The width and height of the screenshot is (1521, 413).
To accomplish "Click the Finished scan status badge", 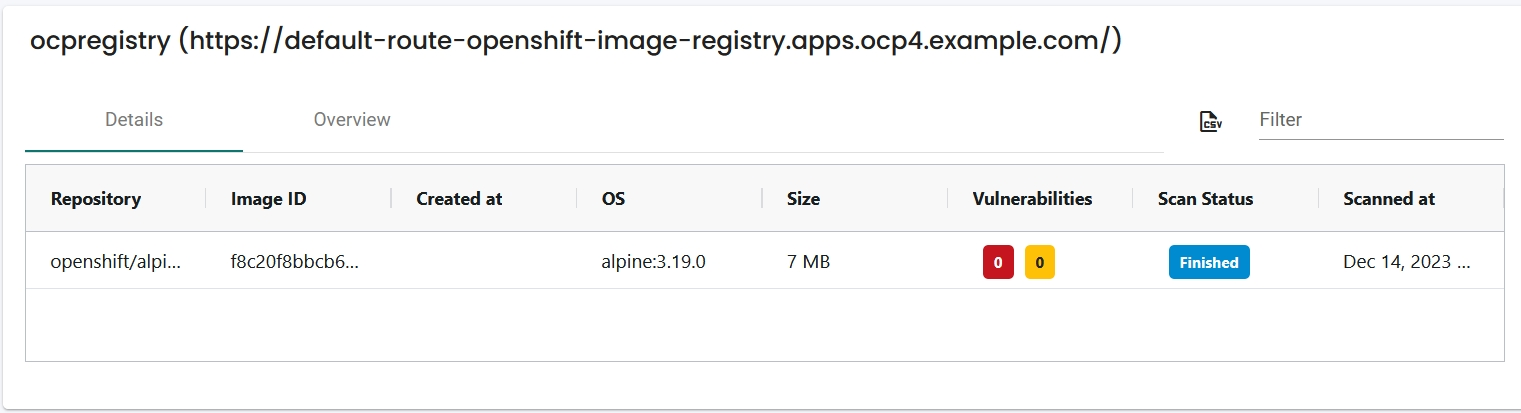I will point(1209,262).
